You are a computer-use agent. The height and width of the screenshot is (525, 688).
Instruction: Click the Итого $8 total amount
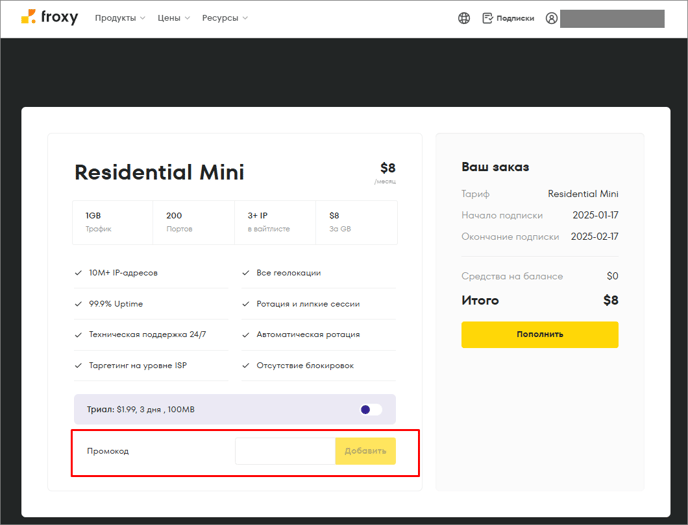click(611, 300)
